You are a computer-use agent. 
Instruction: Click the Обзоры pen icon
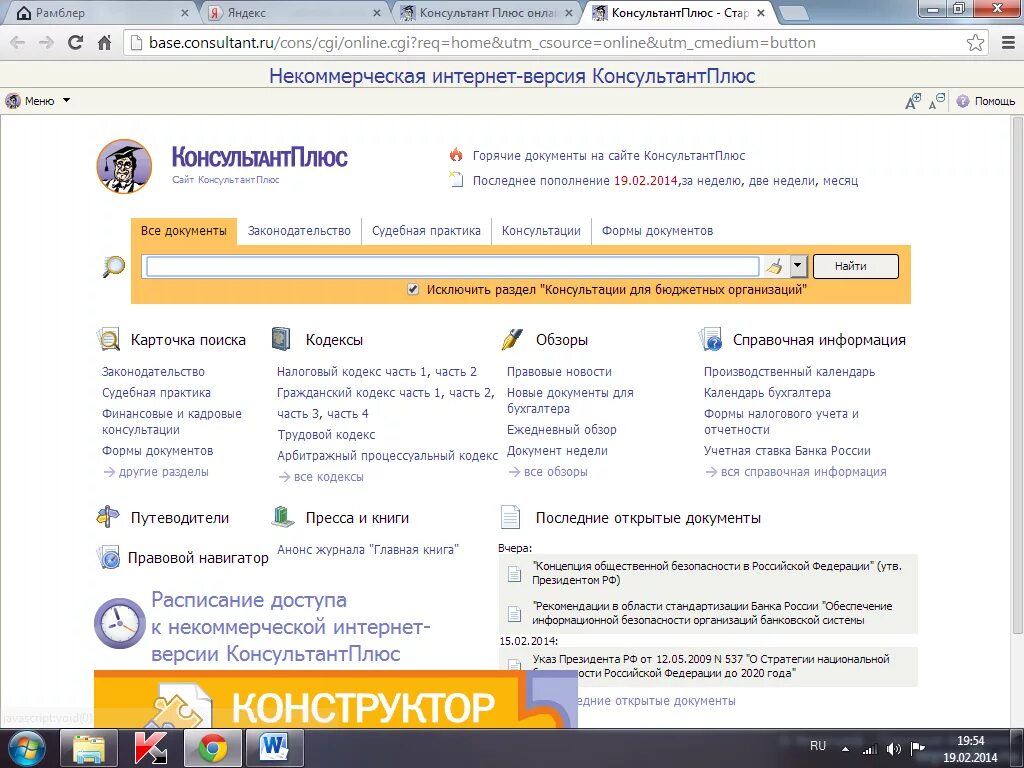512,339
